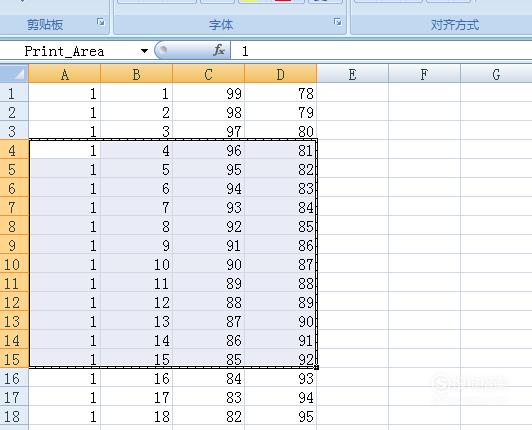This screenshot has height=430, width=532.
Task: Click cell B4 containing 4
Action: [136, 150]
